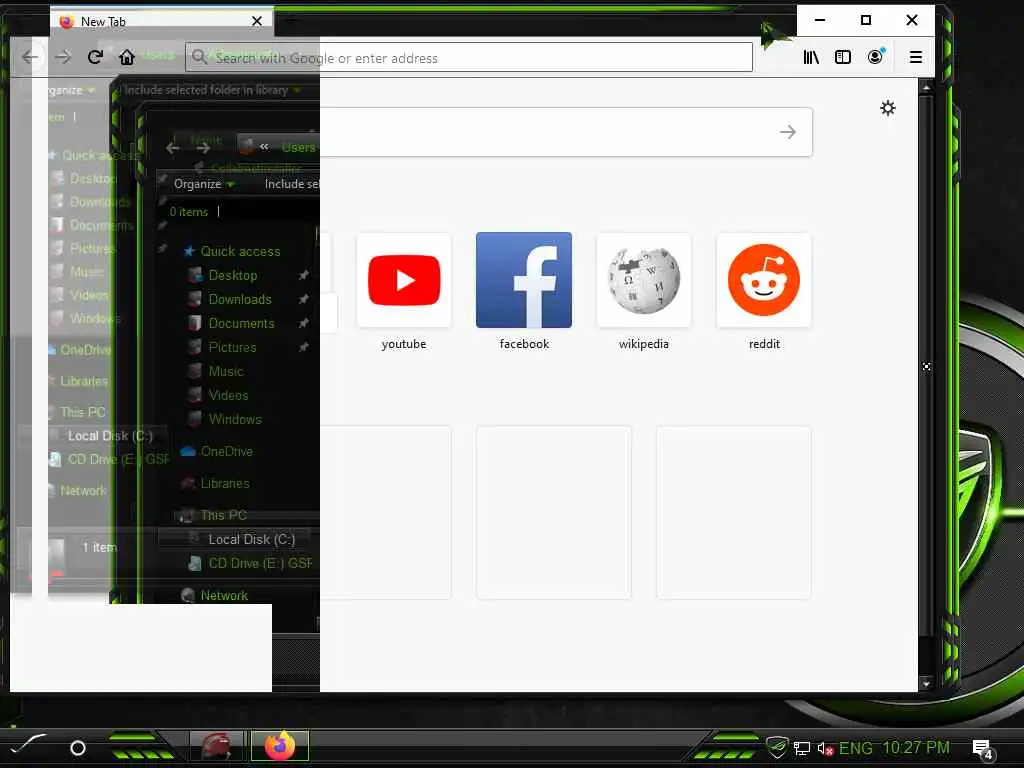Open Documents in Explorer navigation pane
The image size is (1024, 768).
[x=241, y=324]
